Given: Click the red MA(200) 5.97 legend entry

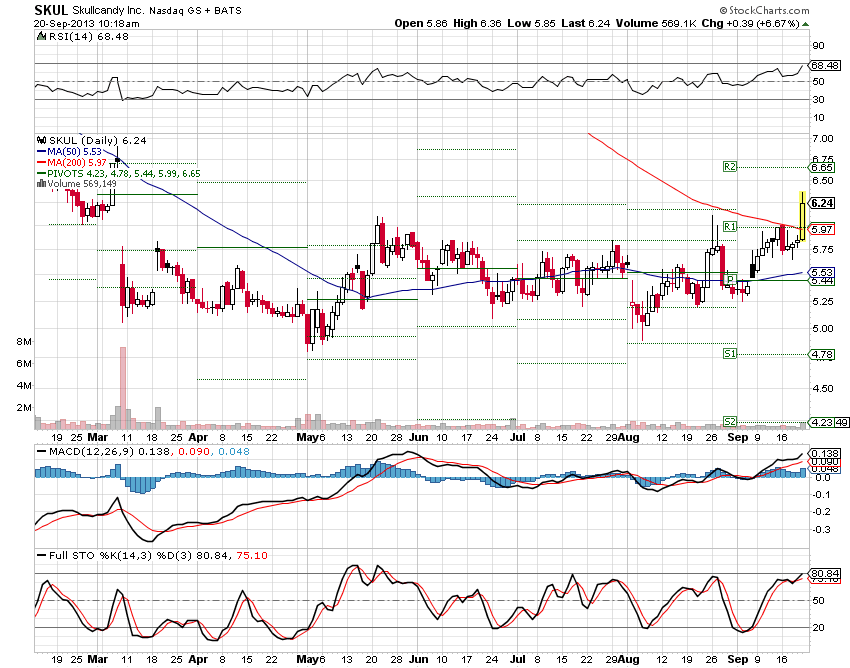Looking at the screenshot, I should point(72,163).
